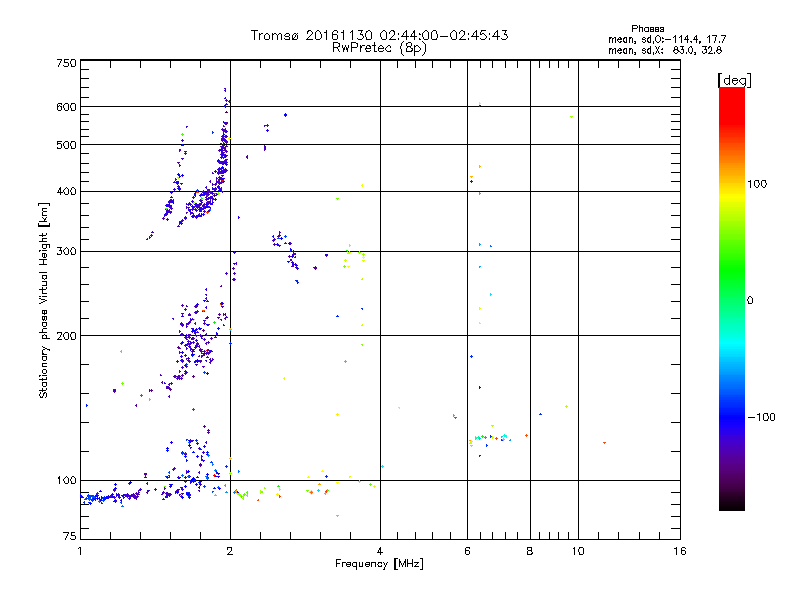Viewport: 800px width, 600px height.
Task: Click the x-axis tick label '4'
Action: tap(380, 551)
